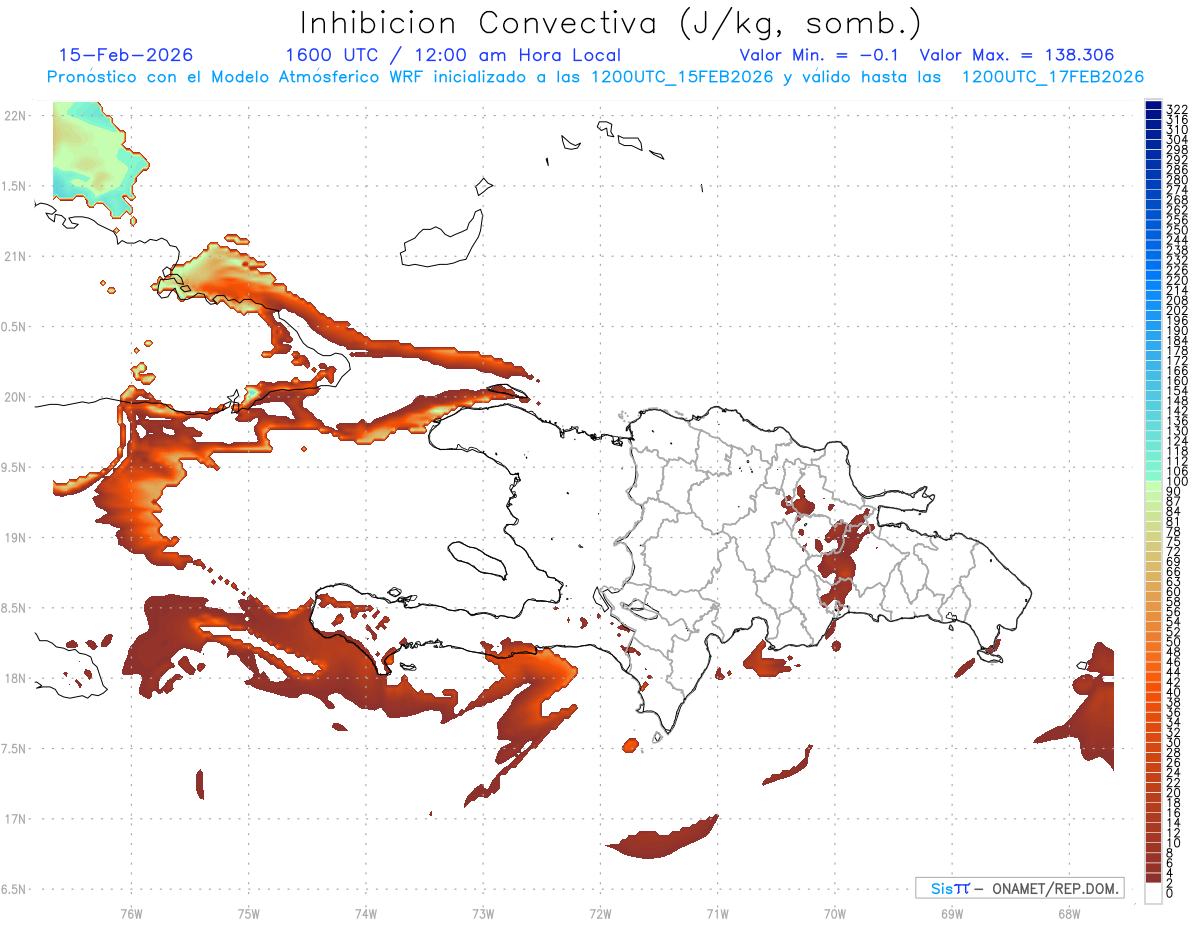
Task: Click the '18N' latitude label
Action: click(15, 678)
